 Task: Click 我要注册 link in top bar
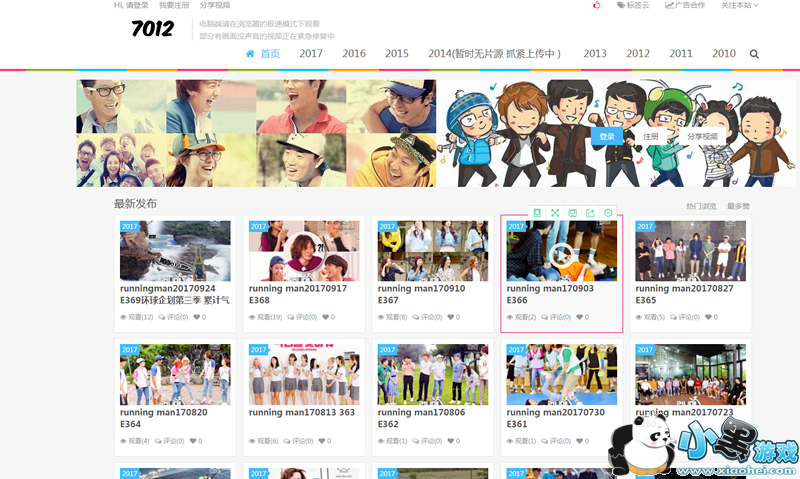(x=174, y=5)
